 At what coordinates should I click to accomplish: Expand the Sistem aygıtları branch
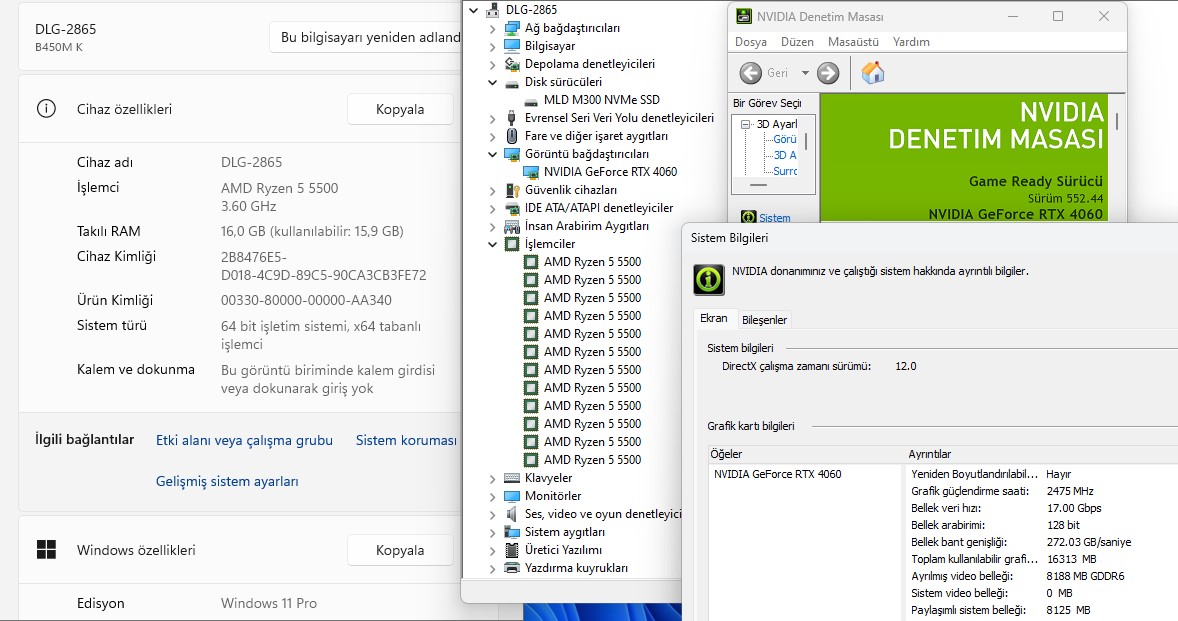493,533
